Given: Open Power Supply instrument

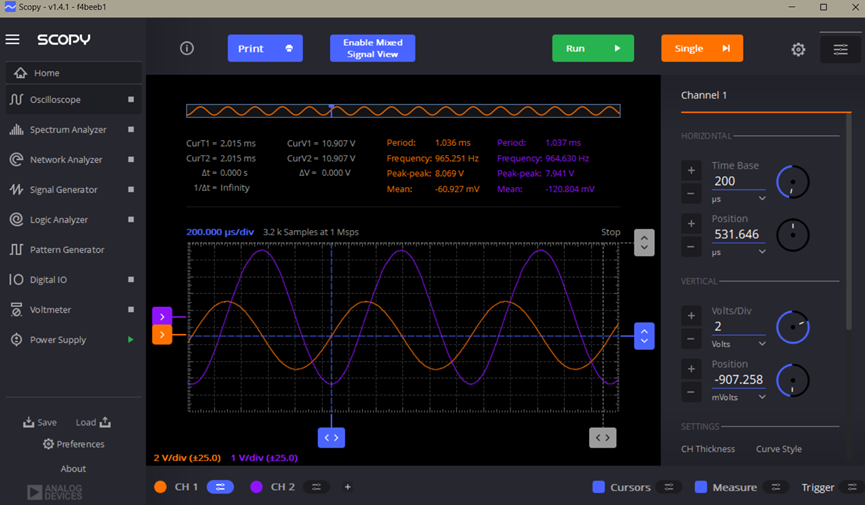Looking at the screenshot, I should click(x=73, y=339).
